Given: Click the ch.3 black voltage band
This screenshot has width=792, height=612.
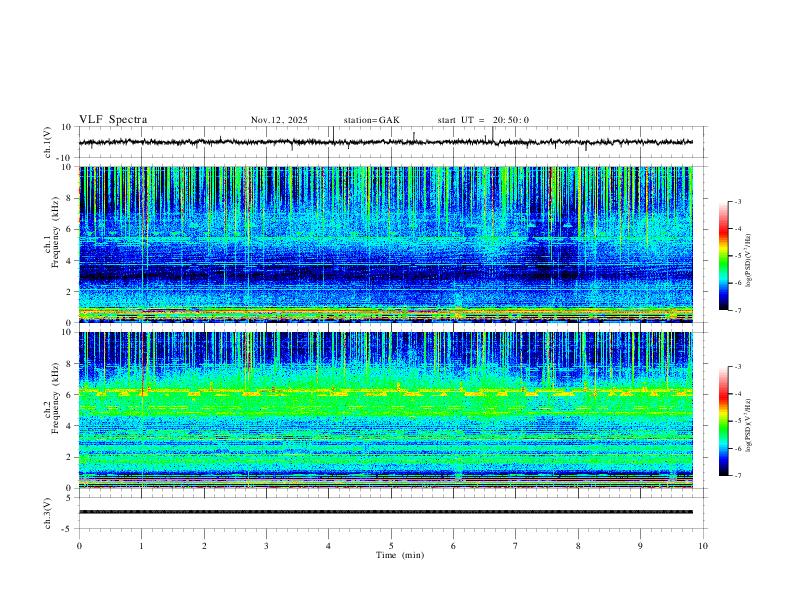Looking at the screenshot, I should click(x=385, y=512).
